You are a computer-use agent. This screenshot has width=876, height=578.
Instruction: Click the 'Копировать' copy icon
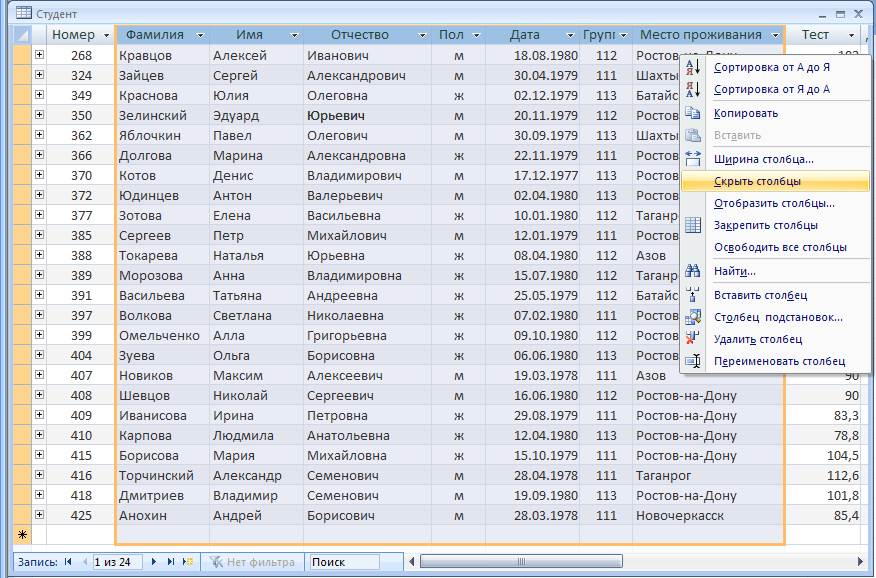click(693, 113)
